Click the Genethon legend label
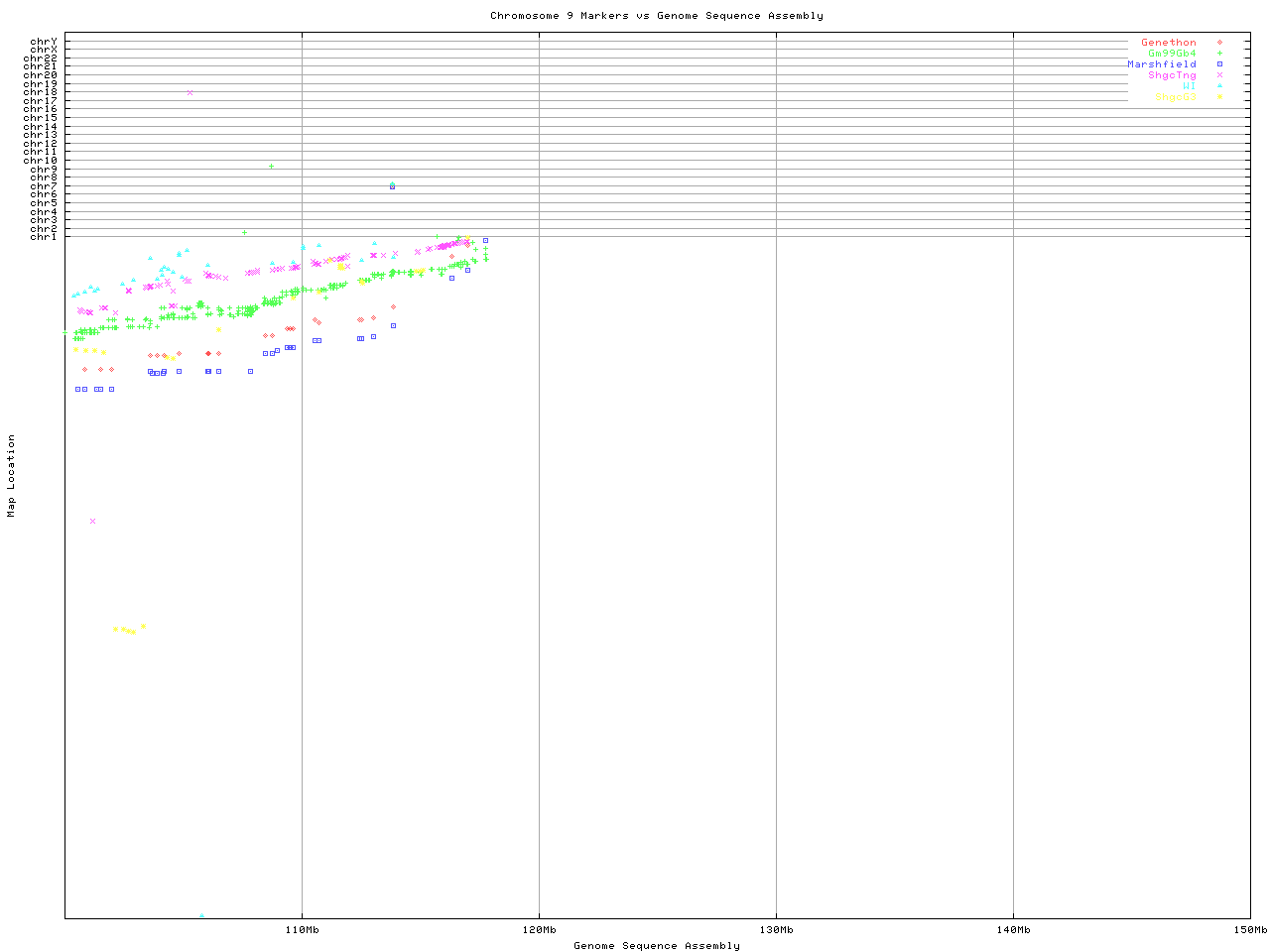Image resolution: width=1270 pixels, height=952 pixels. point(1168,43)
